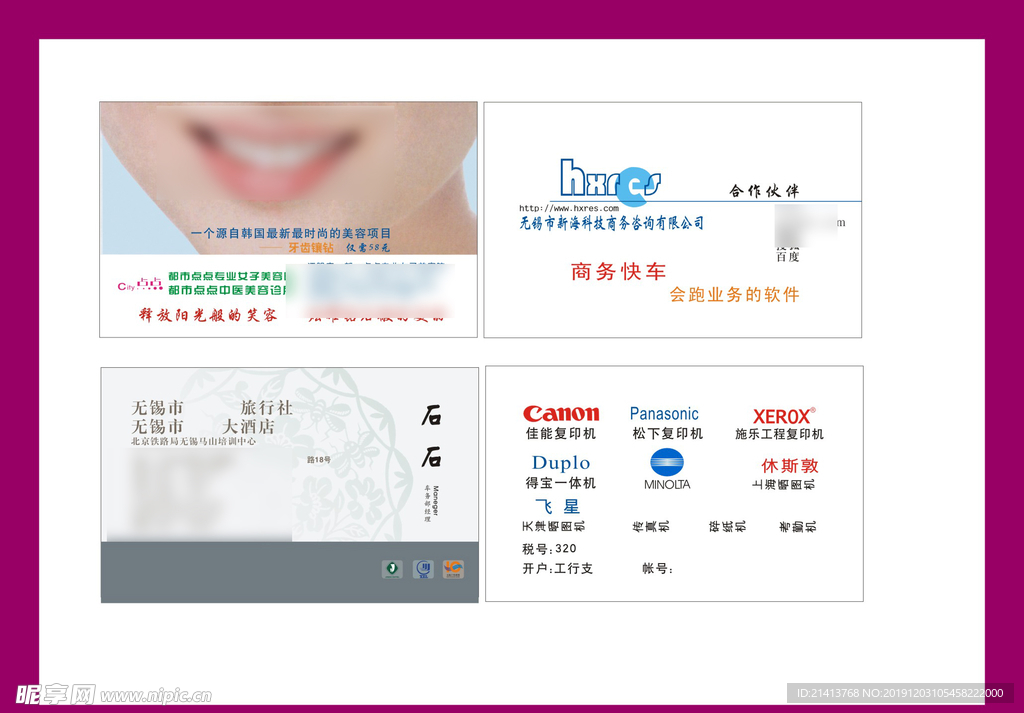Click the www.nipic.cn watermark link
Viewport: 1024px width, 713px height.
tap(156, 695)
